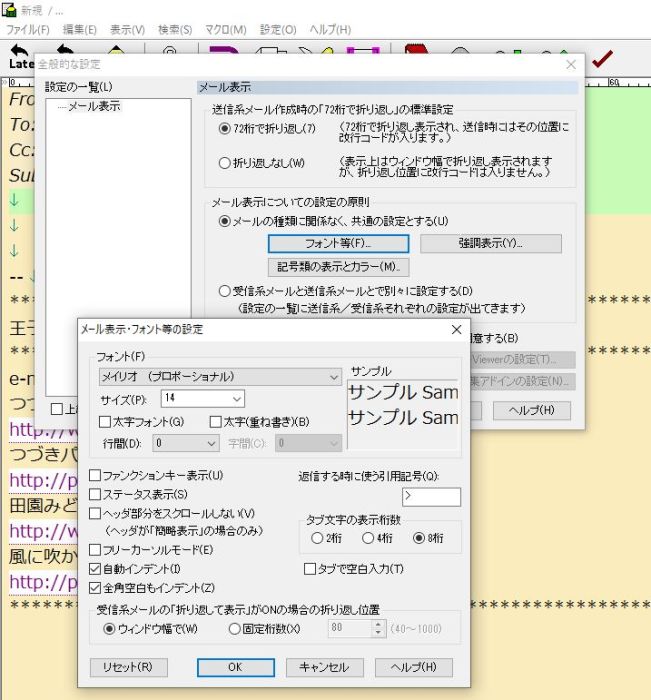Open the マクロ menu
Viewport: 651px width, 700px height.
tap(229, 30)
